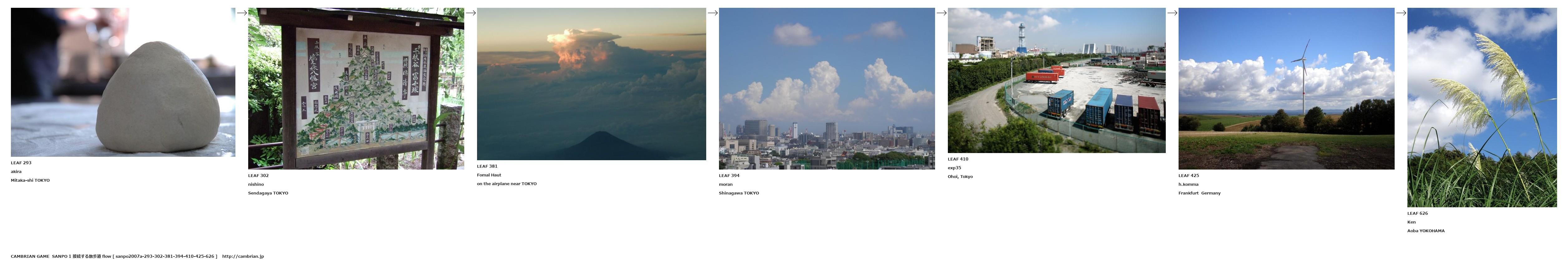Open the Shinagawa city skyline photo
Image resolution: width=1568 pixels, height=264 pixels.
(827, 88)
